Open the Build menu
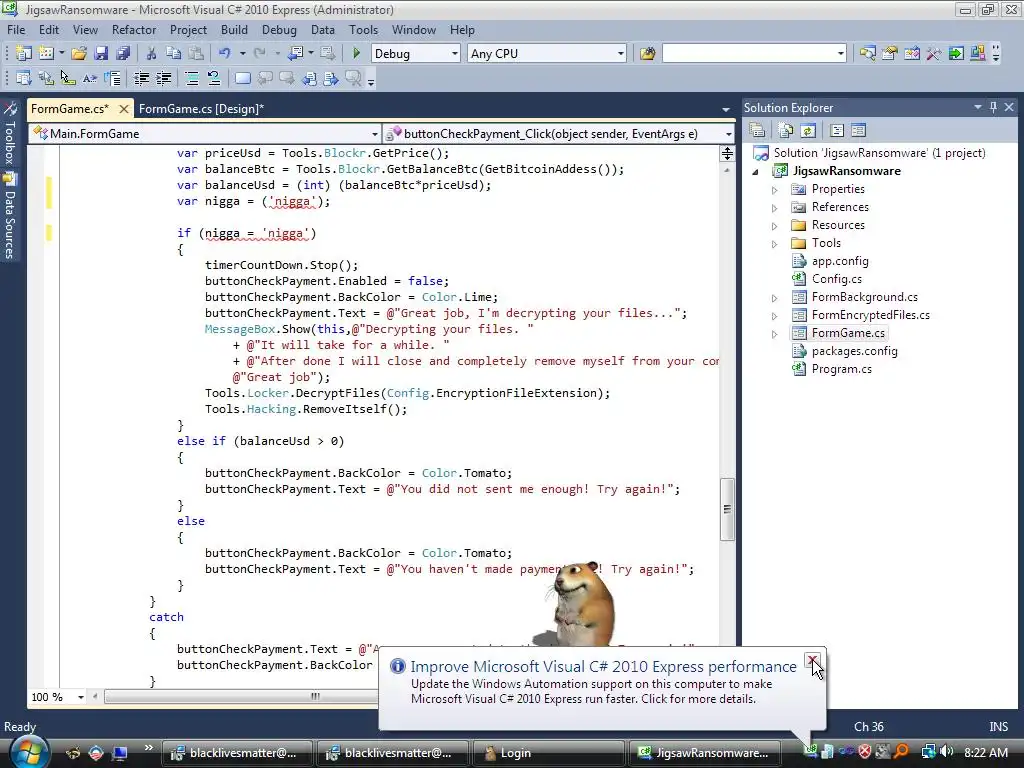Screen dimensions: 1024x768 (x=234, y=30)
